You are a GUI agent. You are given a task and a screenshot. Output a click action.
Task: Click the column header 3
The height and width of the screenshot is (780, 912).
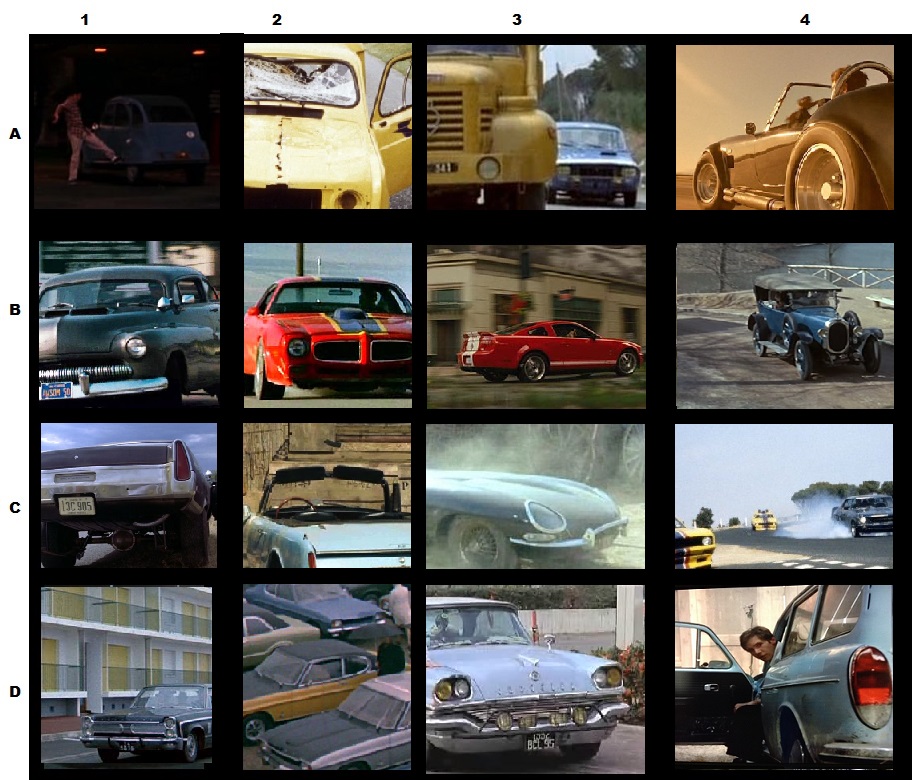pyautogui.click(x=517, y=18)
